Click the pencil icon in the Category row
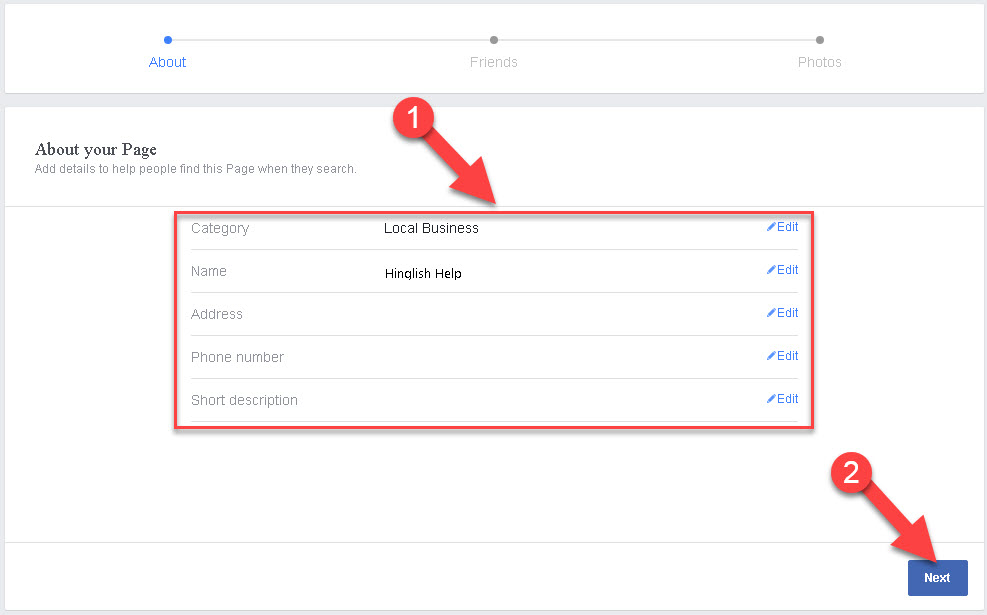The height and width of the screenshot is (615, 987). click(771, 227)
